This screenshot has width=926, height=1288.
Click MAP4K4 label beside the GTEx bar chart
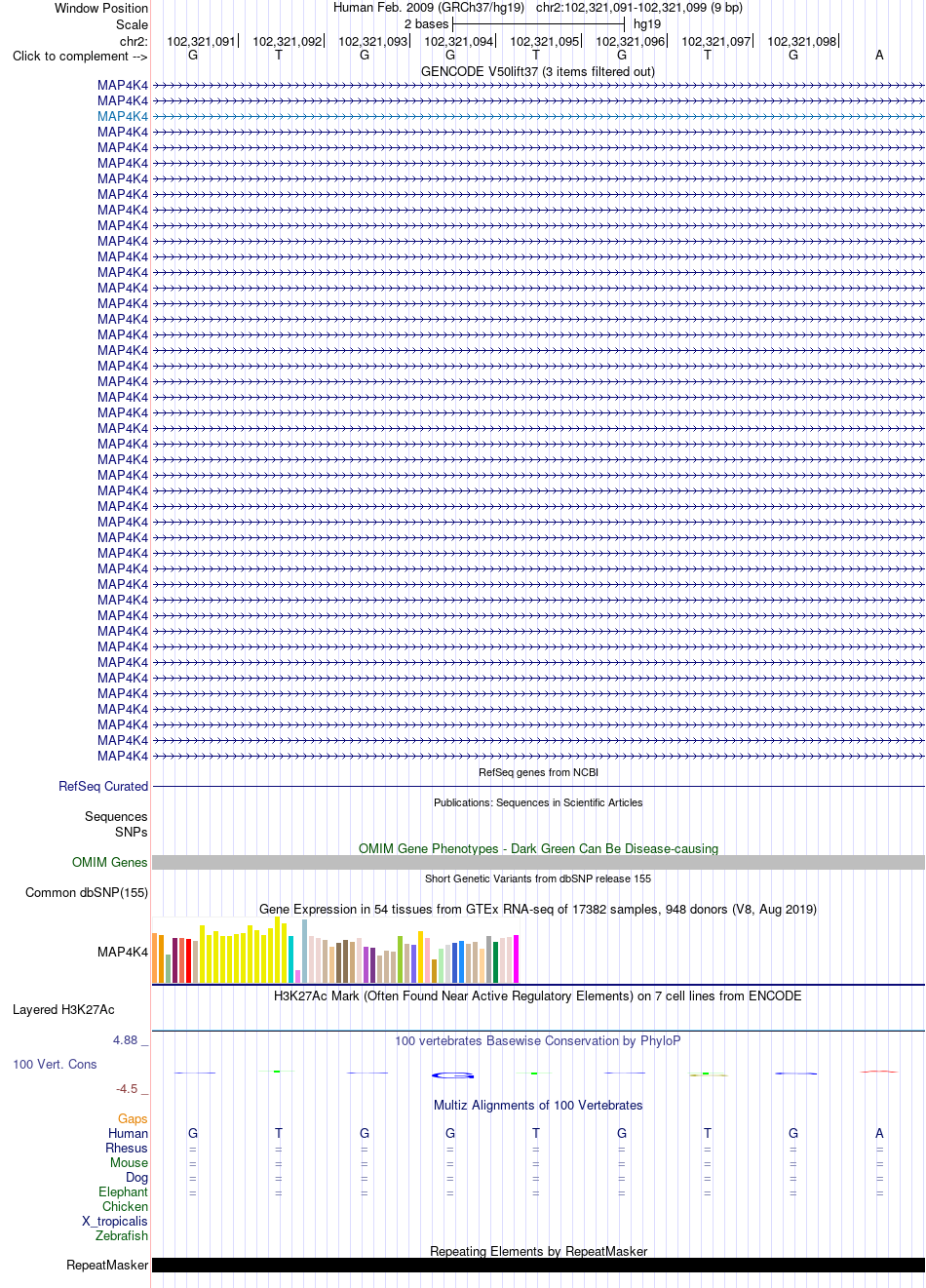(123, 952)
